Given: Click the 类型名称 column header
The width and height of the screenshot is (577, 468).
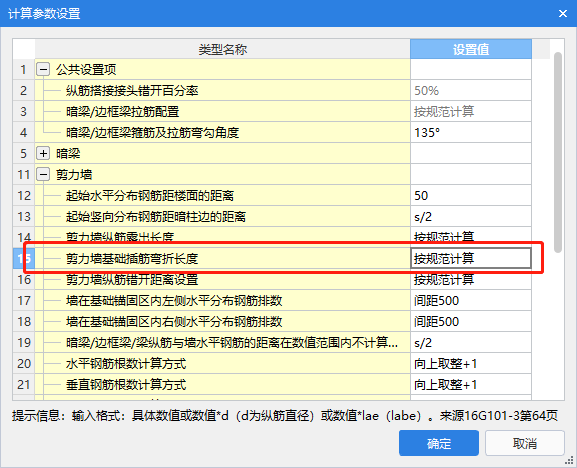Looking at the screenshot, I should pyautogui.click(x=223, y=49).
